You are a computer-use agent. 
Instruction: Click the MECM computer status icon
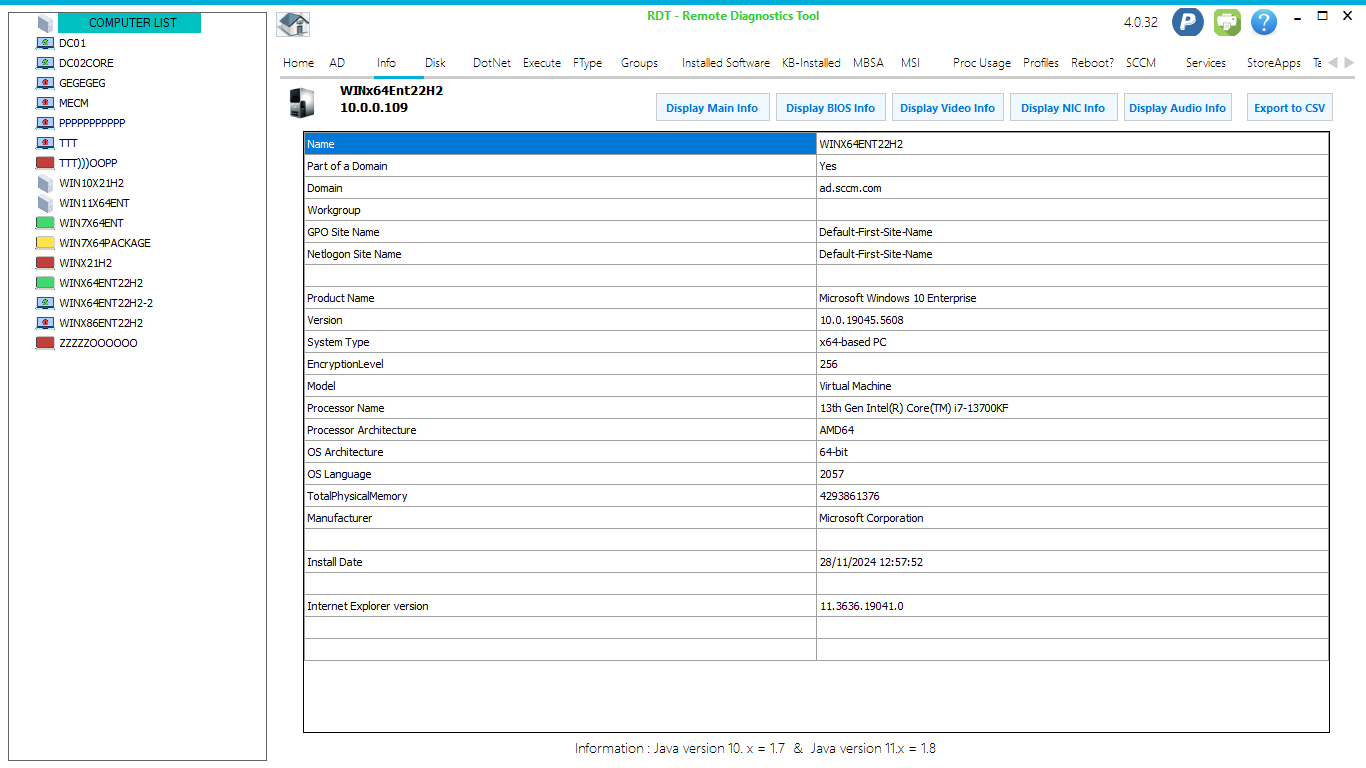pyautogui.click(x=45, y=103)
